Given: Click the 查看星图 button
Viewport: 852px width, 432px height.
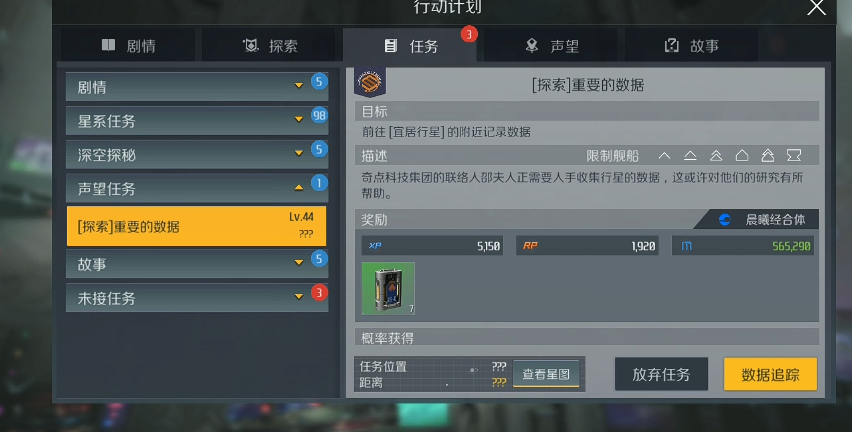Looking at the screenshot, I should pyautogui.click(x=546, y=374).
